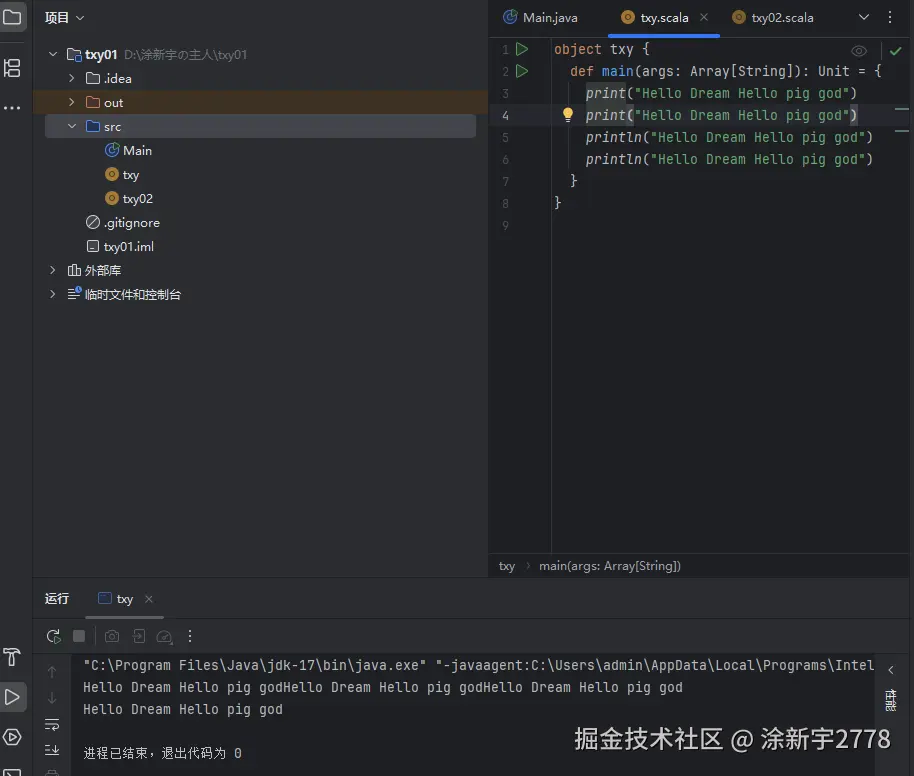Select the out folder row

tap(261, 102)
